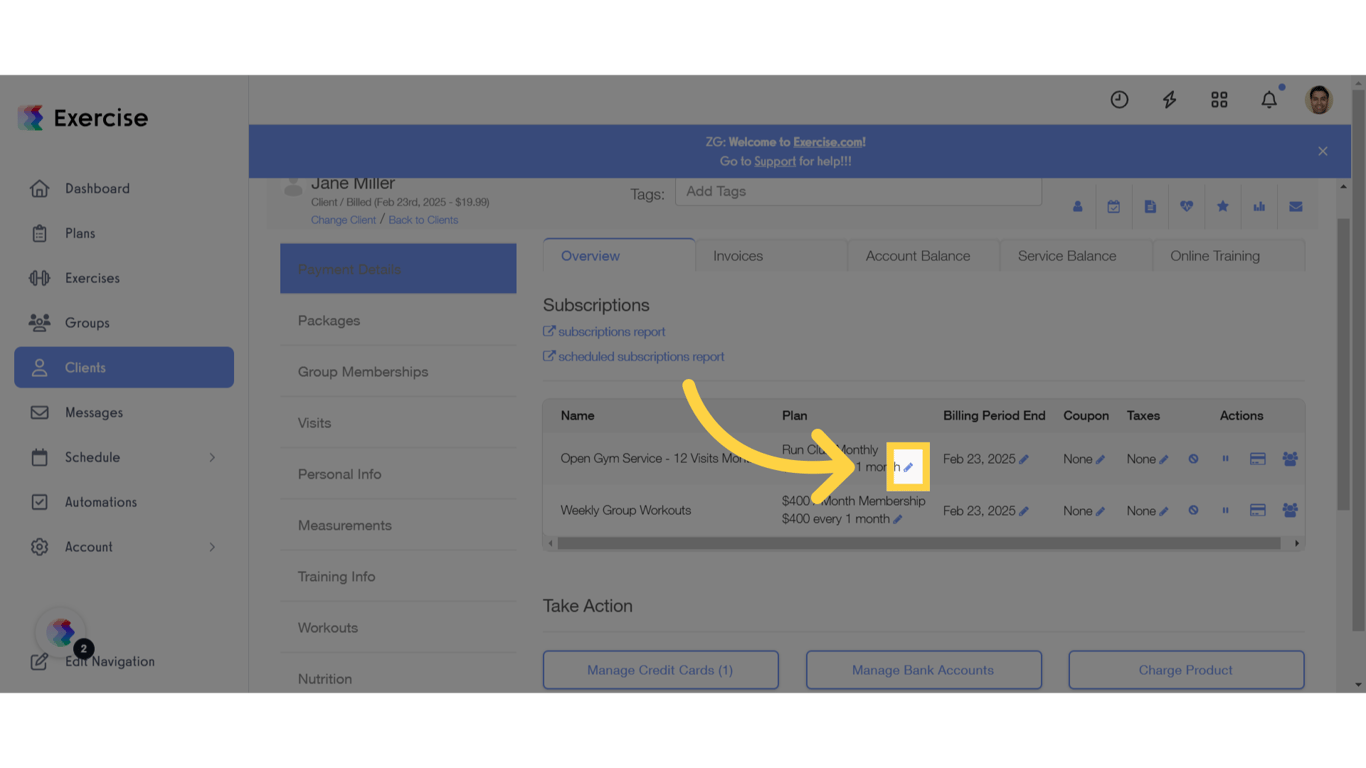Click the lightning bolt quick actions icon

click(1169, 99)
